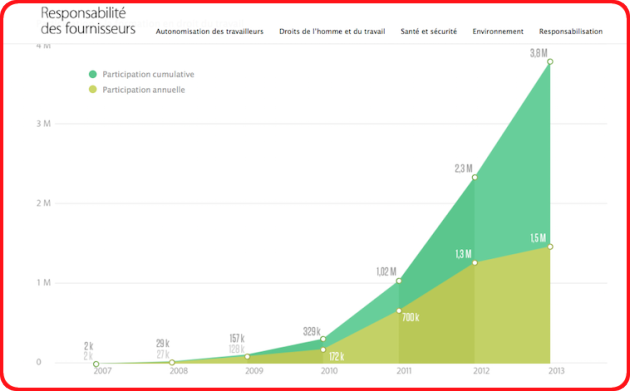This screenshot has height=391, width=630.
Task: Click the 2009 x-axis label
Action: [x=254, y=371]
